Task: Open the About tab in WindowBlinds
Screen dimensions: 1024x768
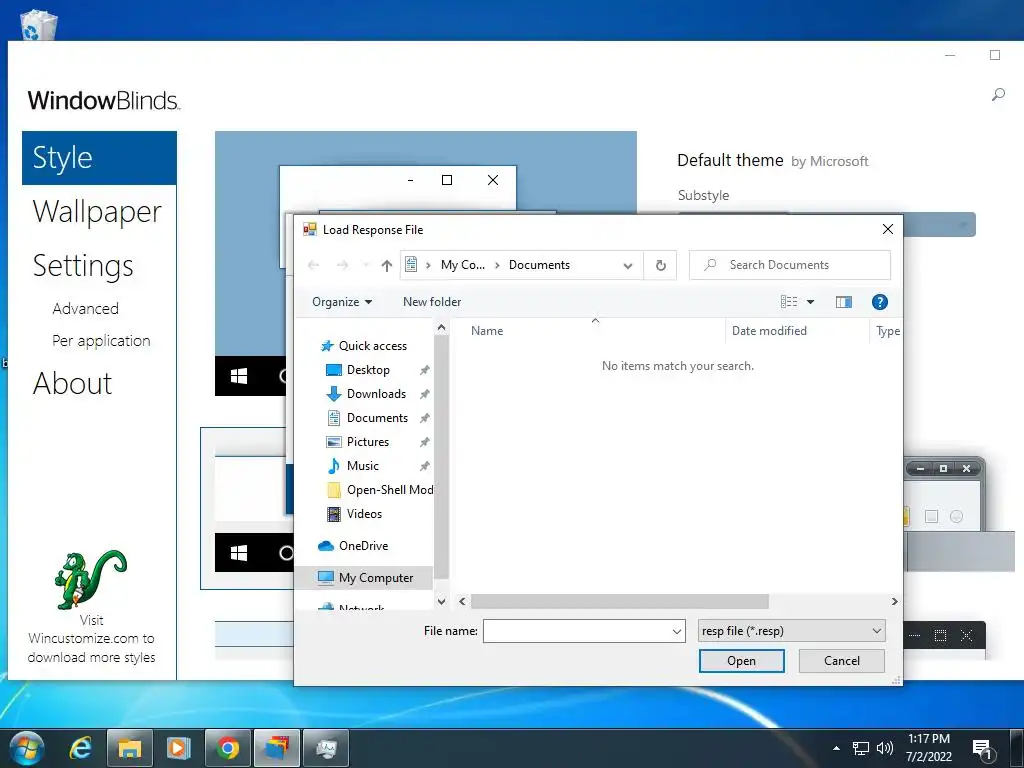Action: (x=72, y=383)
